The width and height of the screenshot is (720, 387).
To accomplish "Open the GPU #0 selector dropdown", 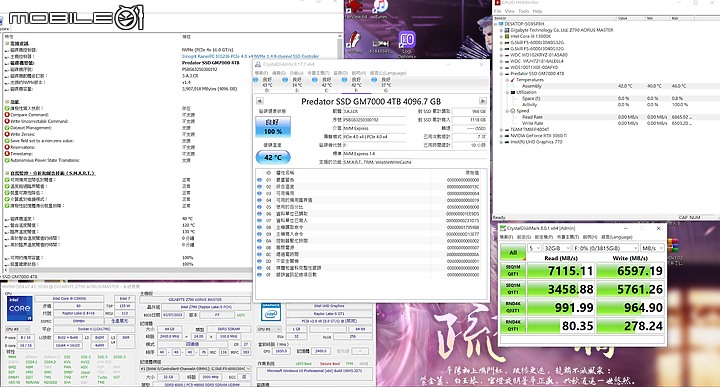I will click(x=269, y=329).
